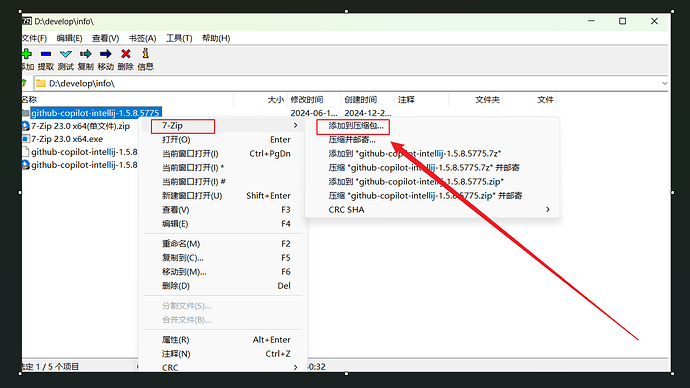Viewport: 690px width, 388px height.
Task: Click the Info (信息) toolbar icon
Action: 146,54
